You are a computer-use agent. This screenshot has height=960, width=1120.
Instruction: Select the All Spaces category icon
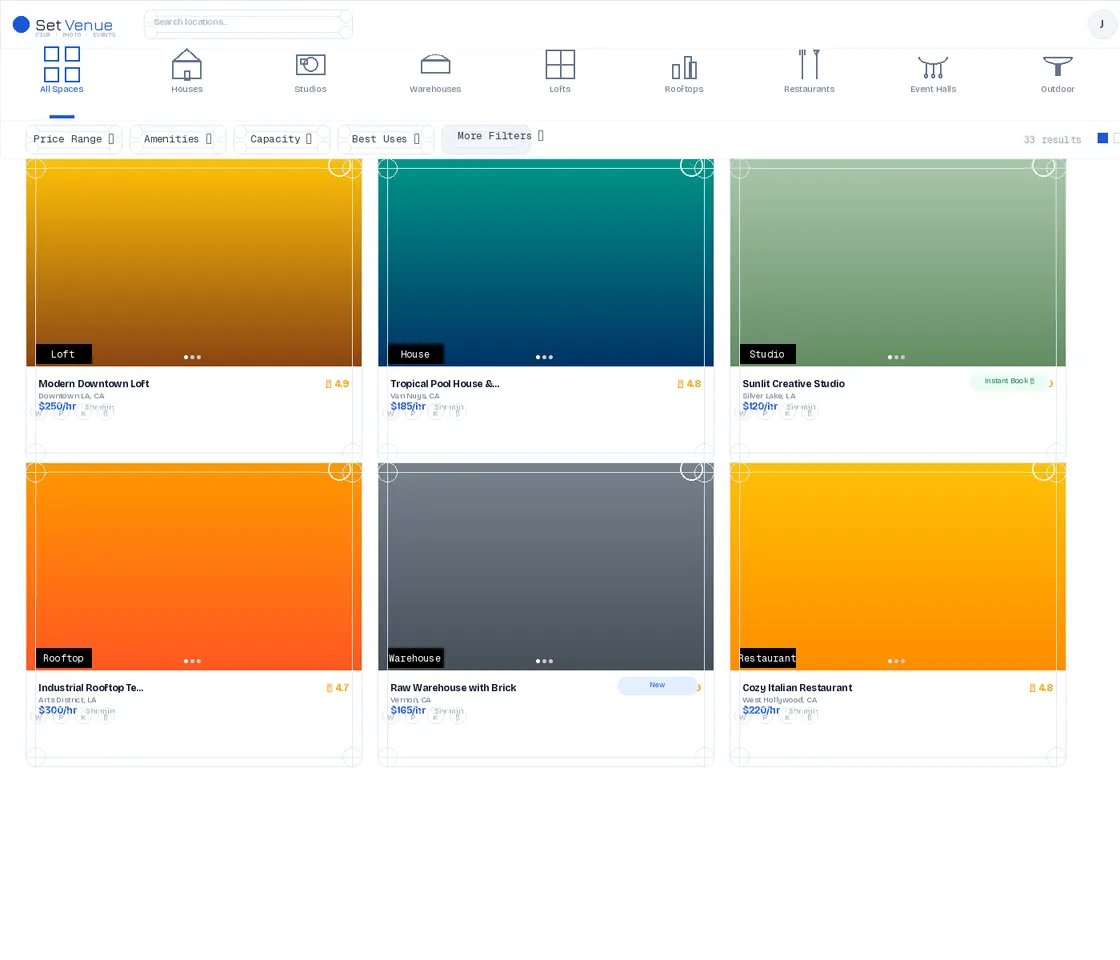pos(62,64)
